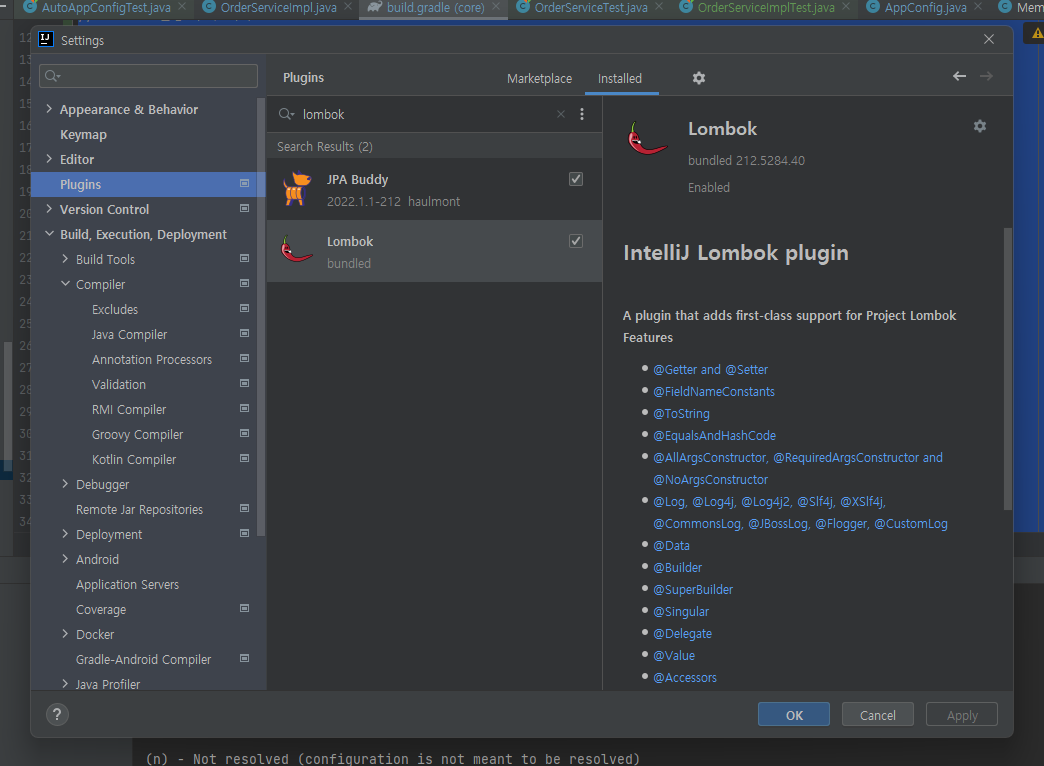Open the @Getter and @Setter link
This screenshot has height=766, width=1044.
point(710,369)
